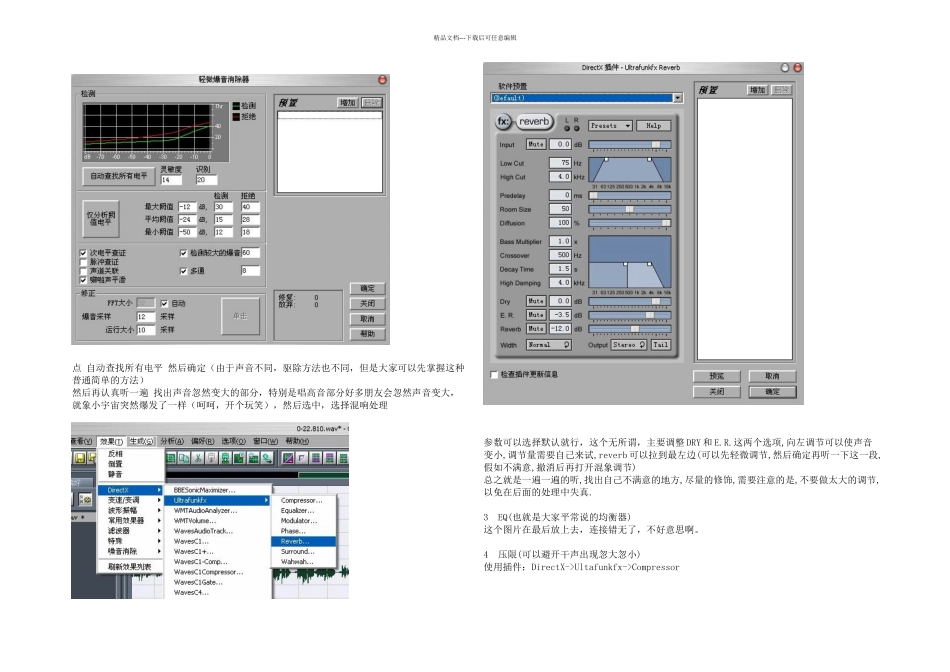The width and height of the screenshot is (950, 672).
Task: Expand the 波形振幅 submenu
Action: pyautogui.click(x=130, y=510)
